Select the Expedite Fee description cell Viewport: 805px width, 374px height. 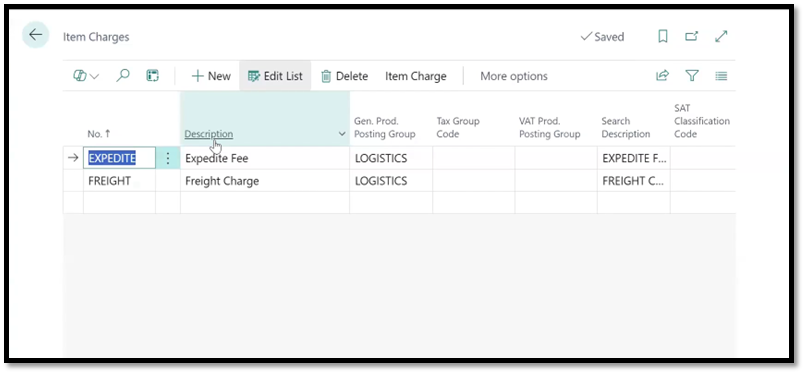pos(265,158)
